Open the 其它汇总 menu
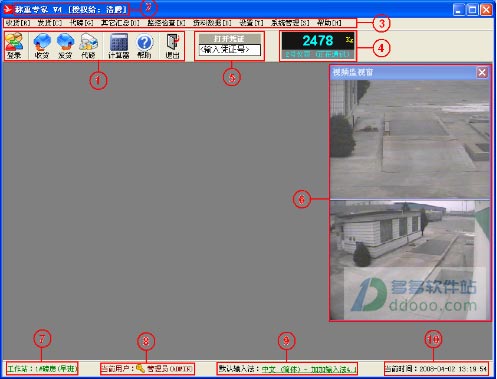Screen dimensions: 497x379 click(120, 23)
